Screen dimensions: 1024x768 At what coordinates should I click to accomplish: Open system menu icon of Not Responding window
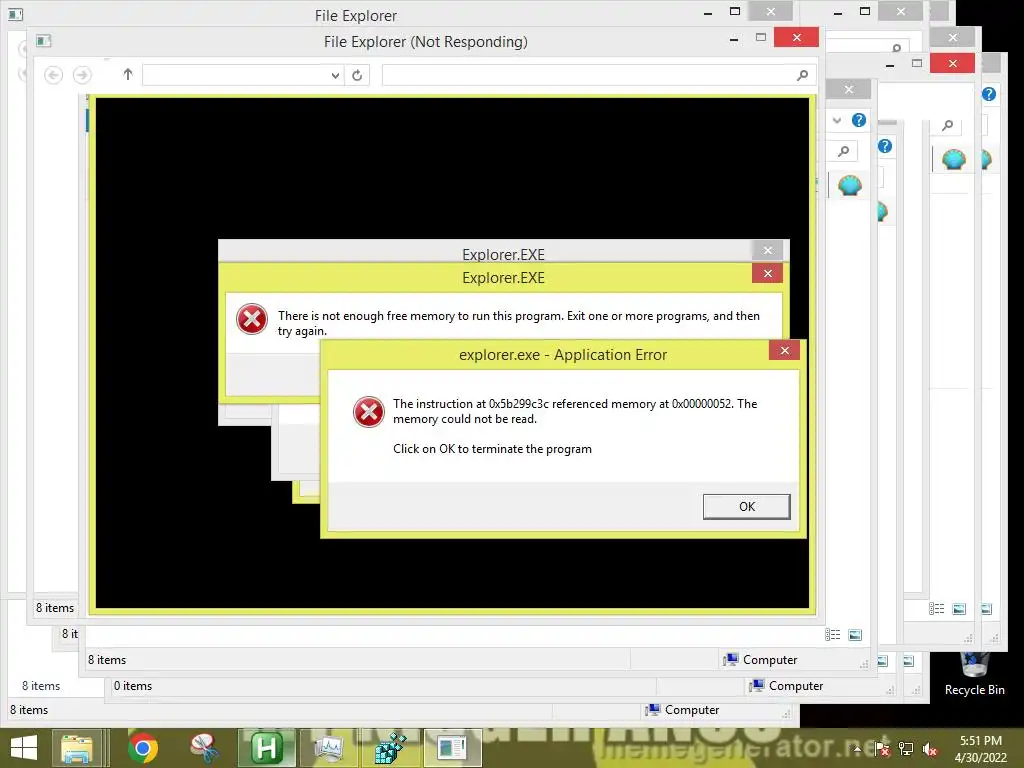tap(44, 41)
